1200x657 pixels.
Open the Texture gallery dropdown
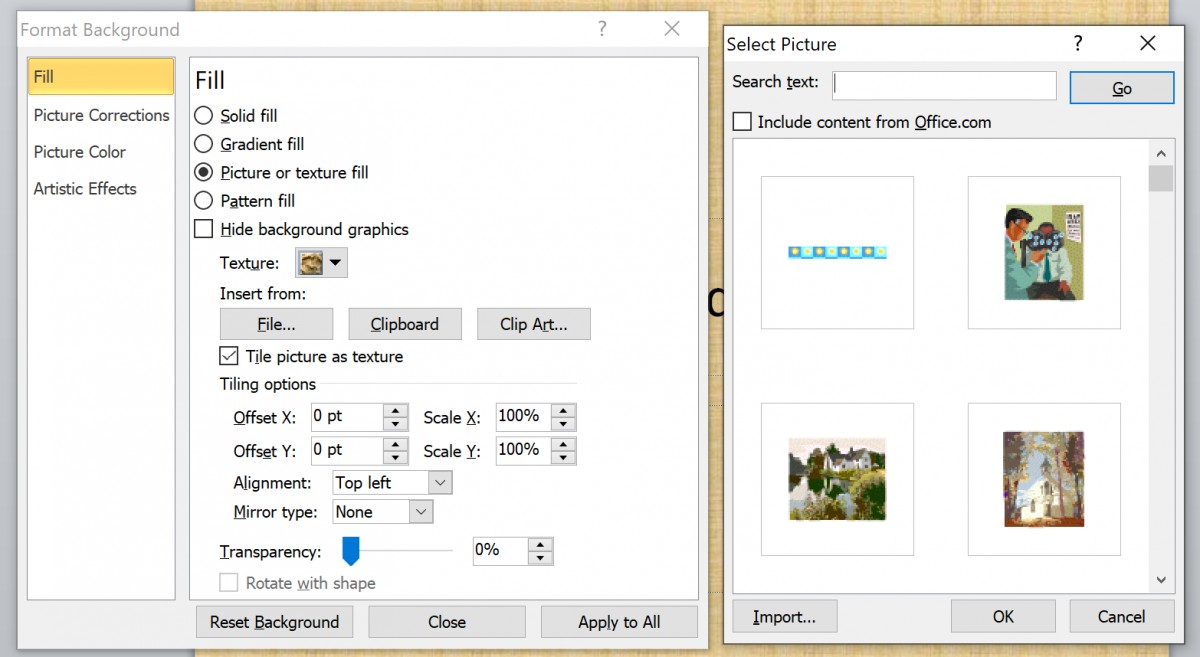333,262
